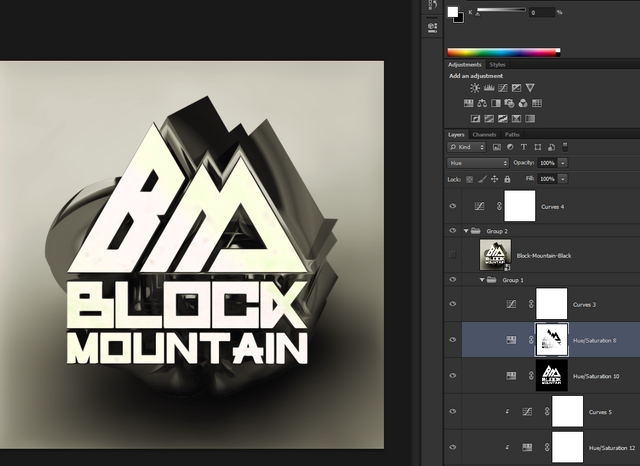This screenshot has height=466, width=640.
Task: Hide the Curves 4 layer
Action: (x=453, y=206)
